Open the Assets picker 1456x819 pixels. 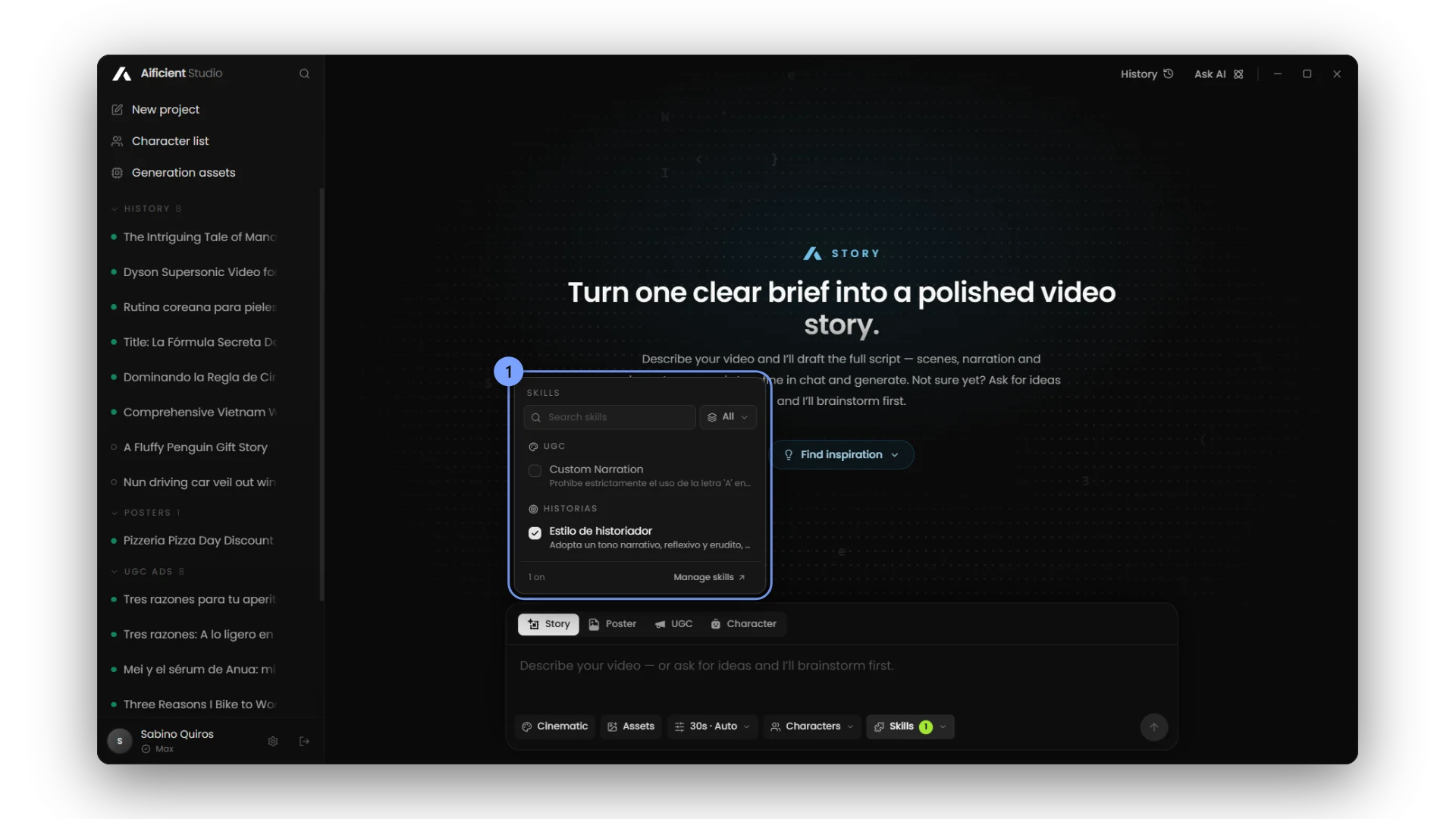(631, 726)
